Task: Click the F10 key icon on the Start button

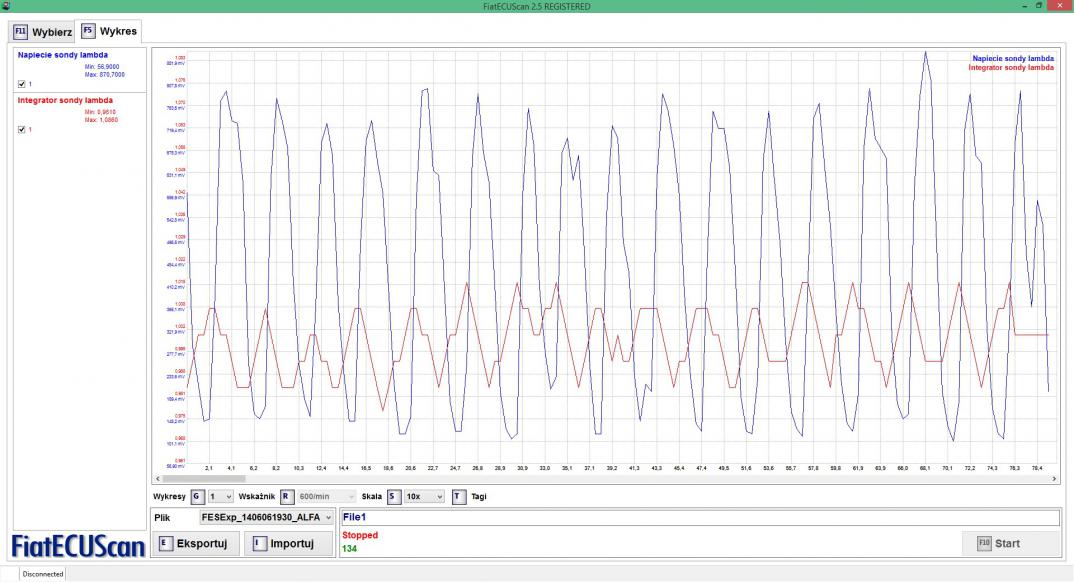Action: [x=983, y=543]
